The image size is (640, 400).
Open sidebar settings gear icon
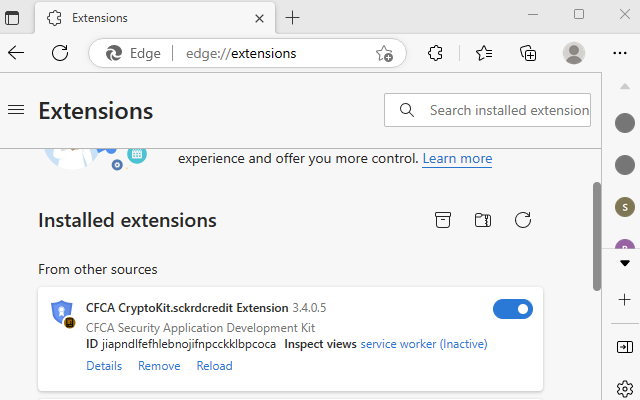pyautogui.click(x=625, y=388)
